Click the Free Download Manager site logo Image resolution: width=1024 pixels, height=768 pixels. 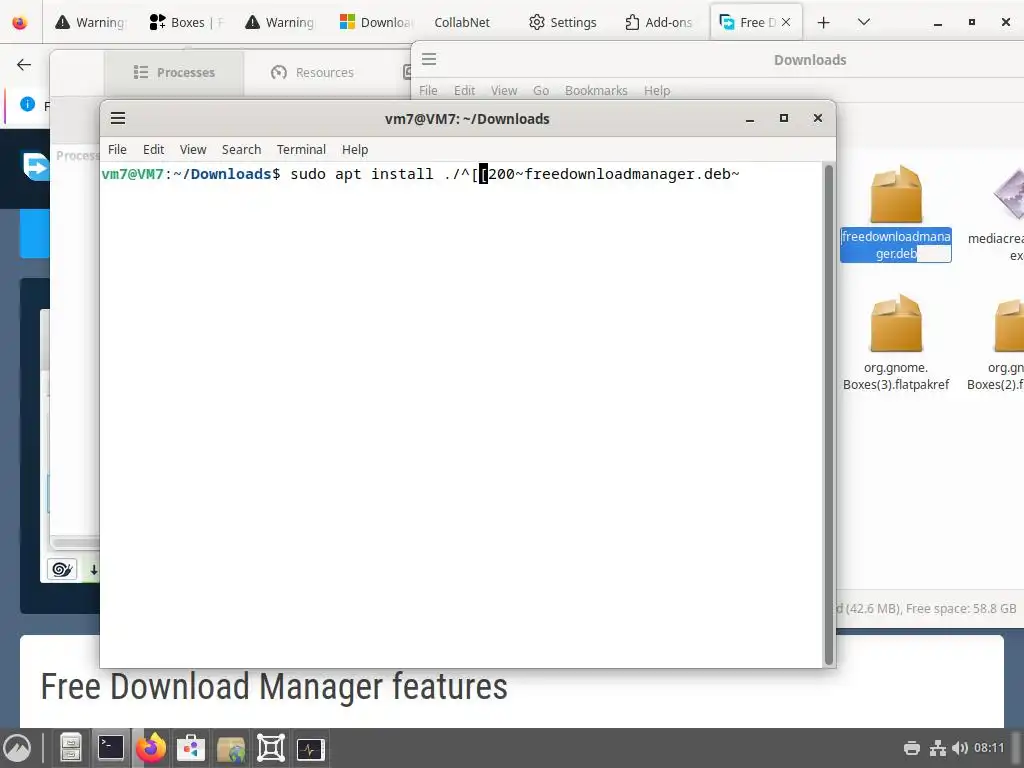click(35, 166)
